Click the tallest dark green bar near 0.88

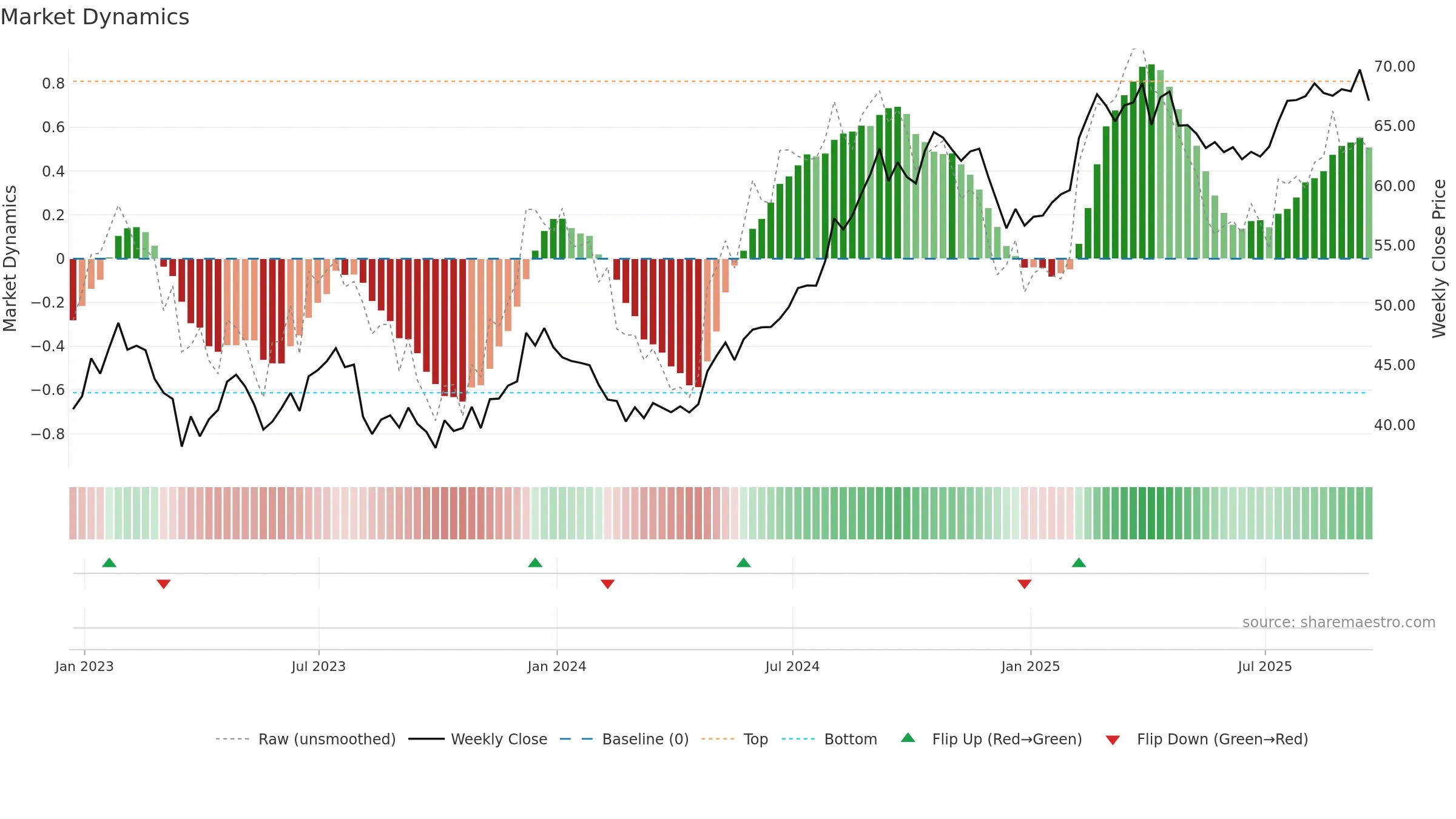click(x=1151, y=161)
